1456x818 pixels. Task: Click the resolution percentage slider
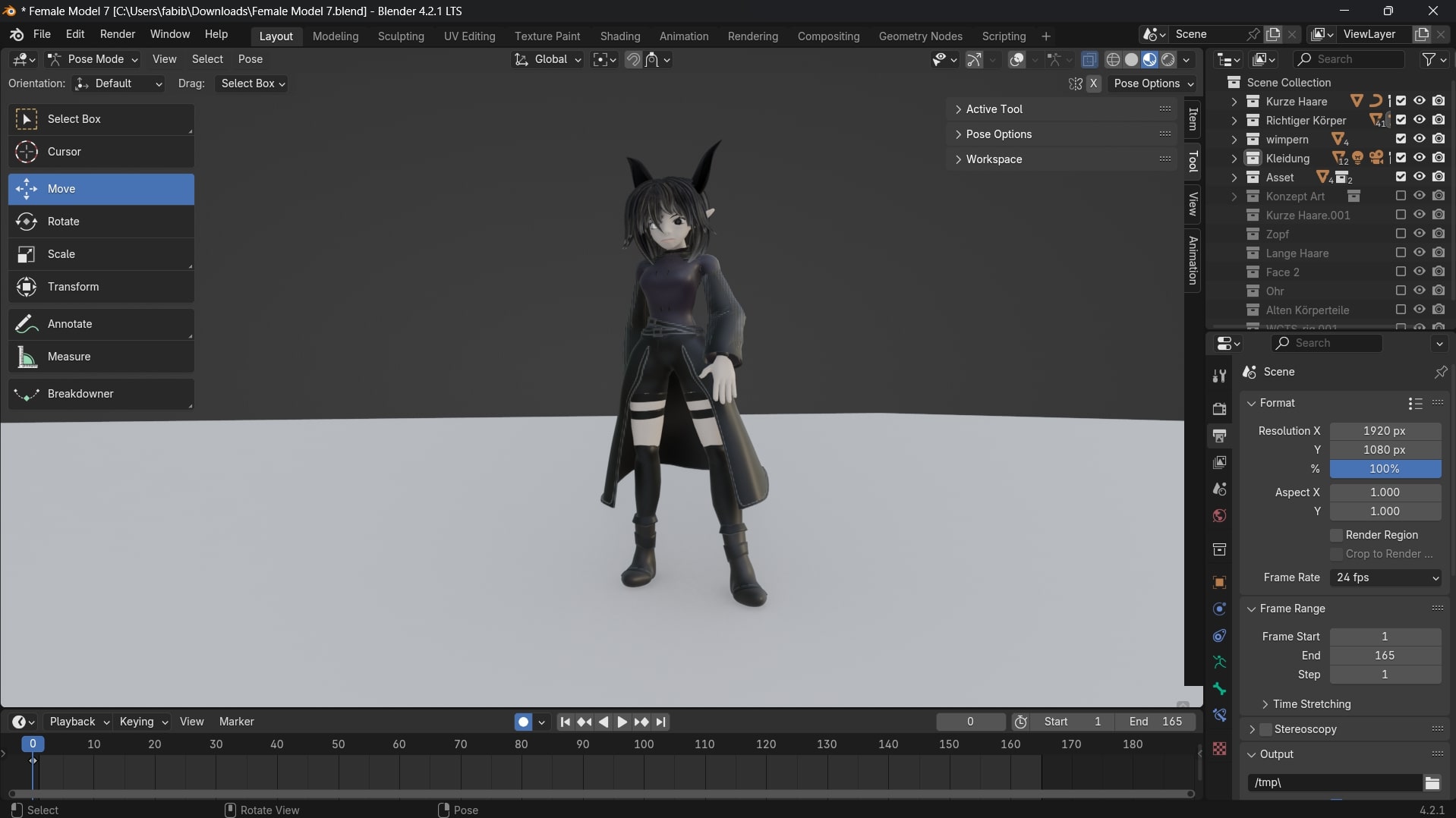tap(1385, 469)
